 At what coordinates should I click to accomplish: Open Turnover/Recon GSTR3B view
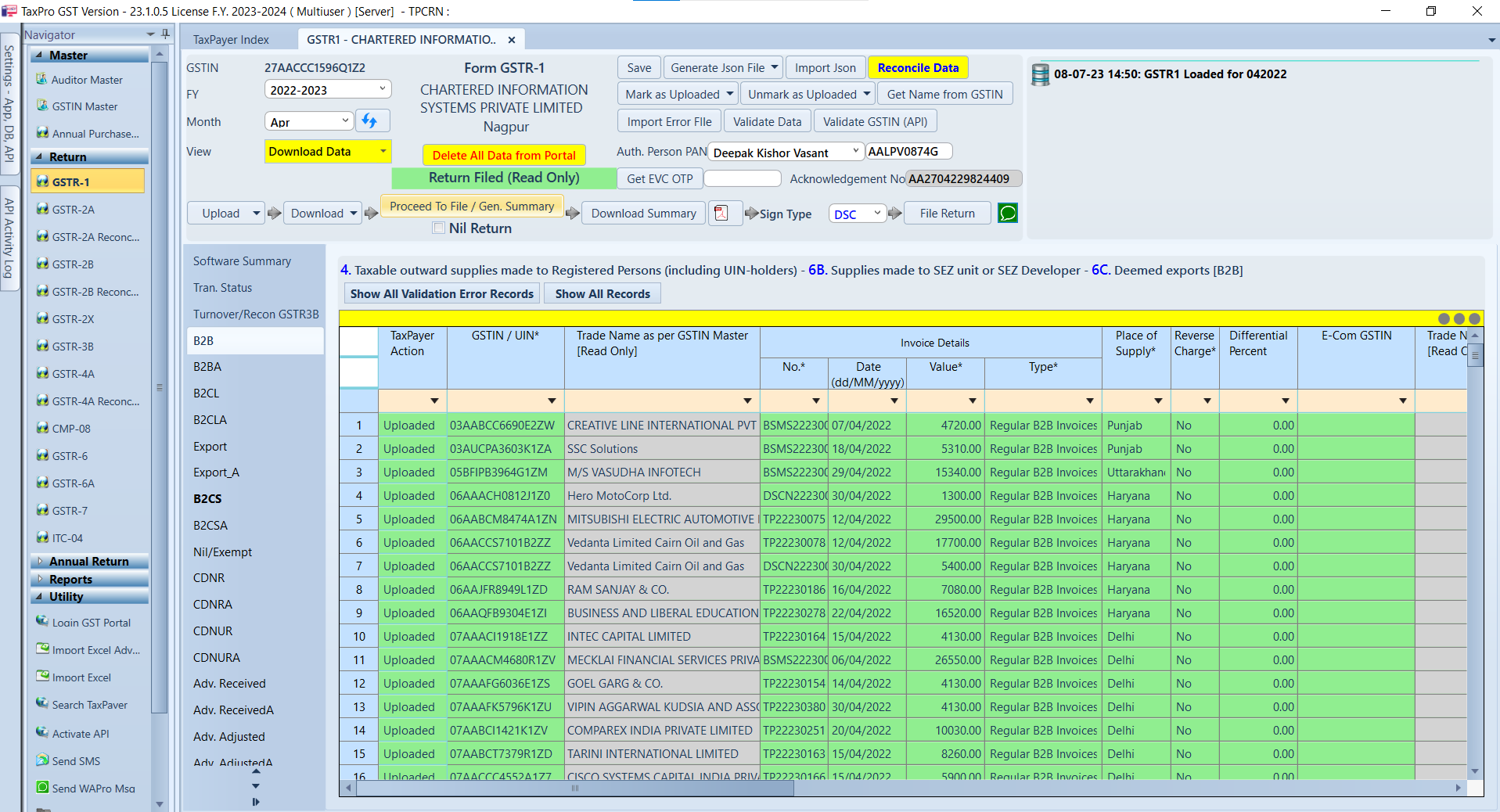(256, 314)
